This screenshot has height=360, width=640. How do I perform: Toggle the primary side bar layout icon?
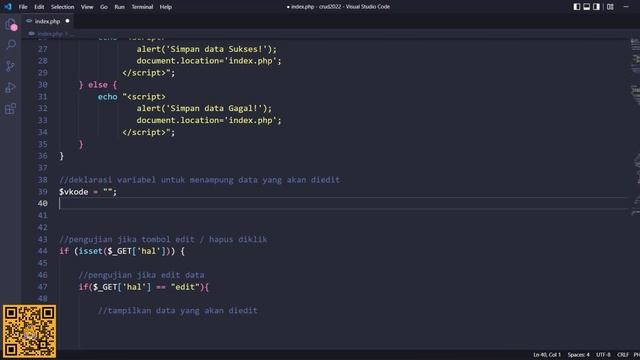(577, 7)
